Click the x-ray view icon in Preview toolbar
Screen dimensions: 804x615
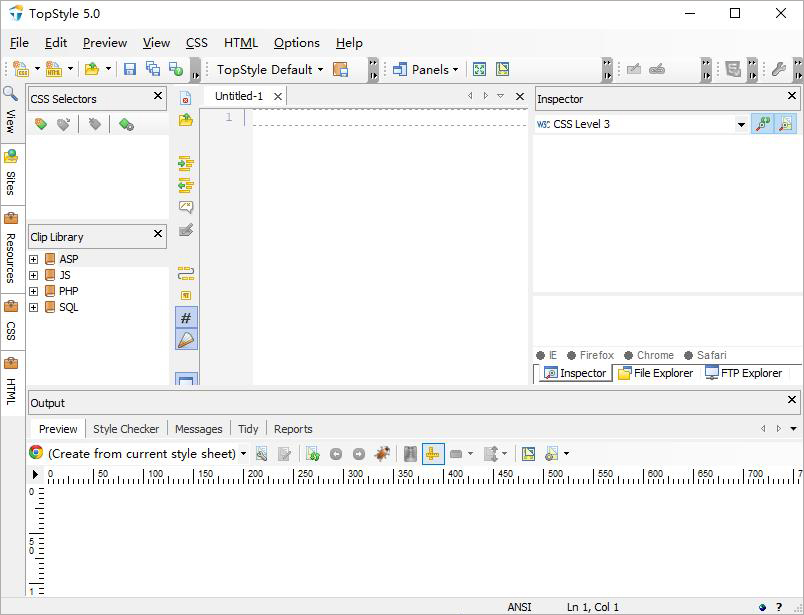(x=410, y=453)
